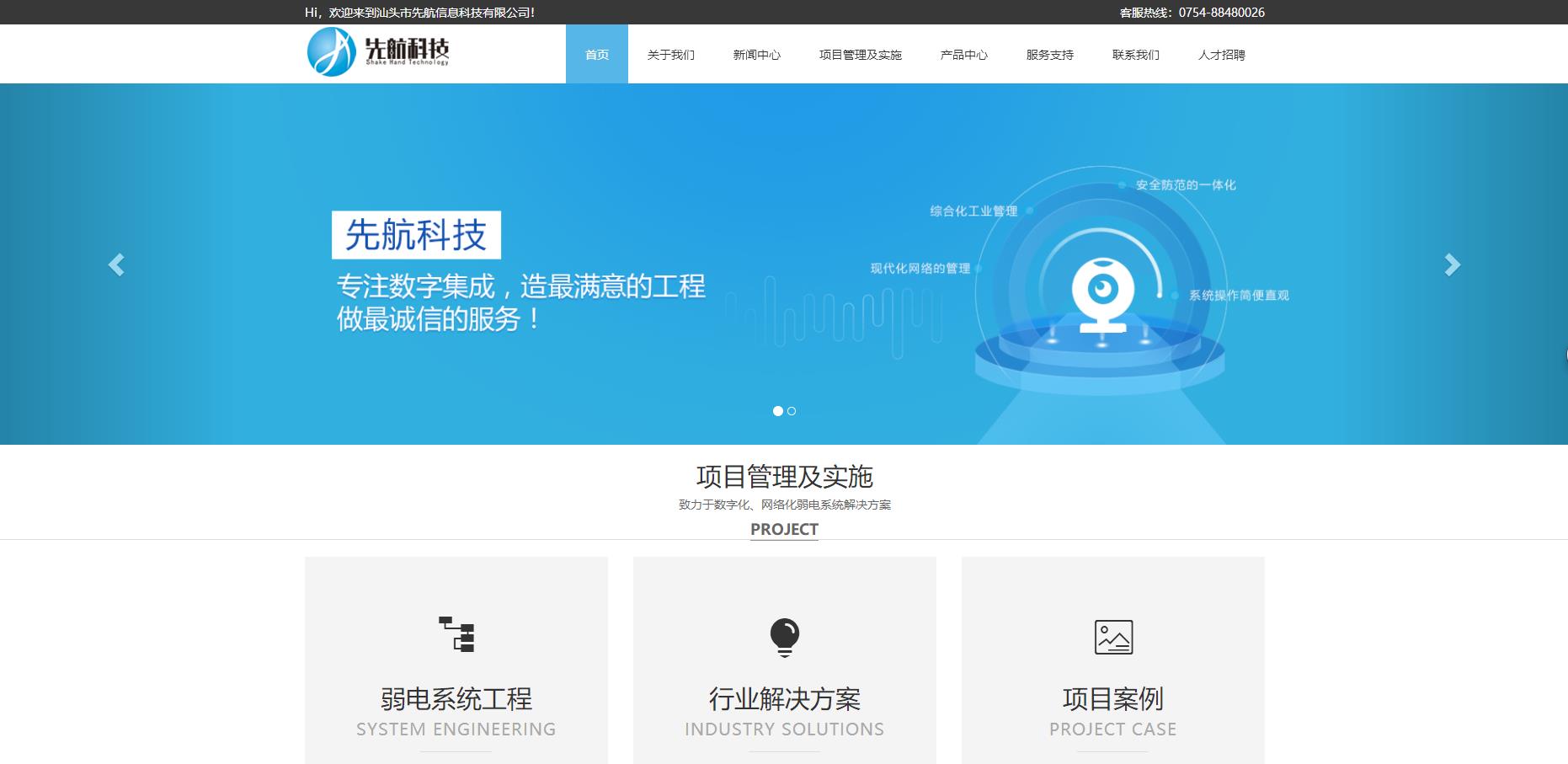The image size is (1568, 764).
Task: Open the 联系我们 page link
Action: tap(1135, 55)
